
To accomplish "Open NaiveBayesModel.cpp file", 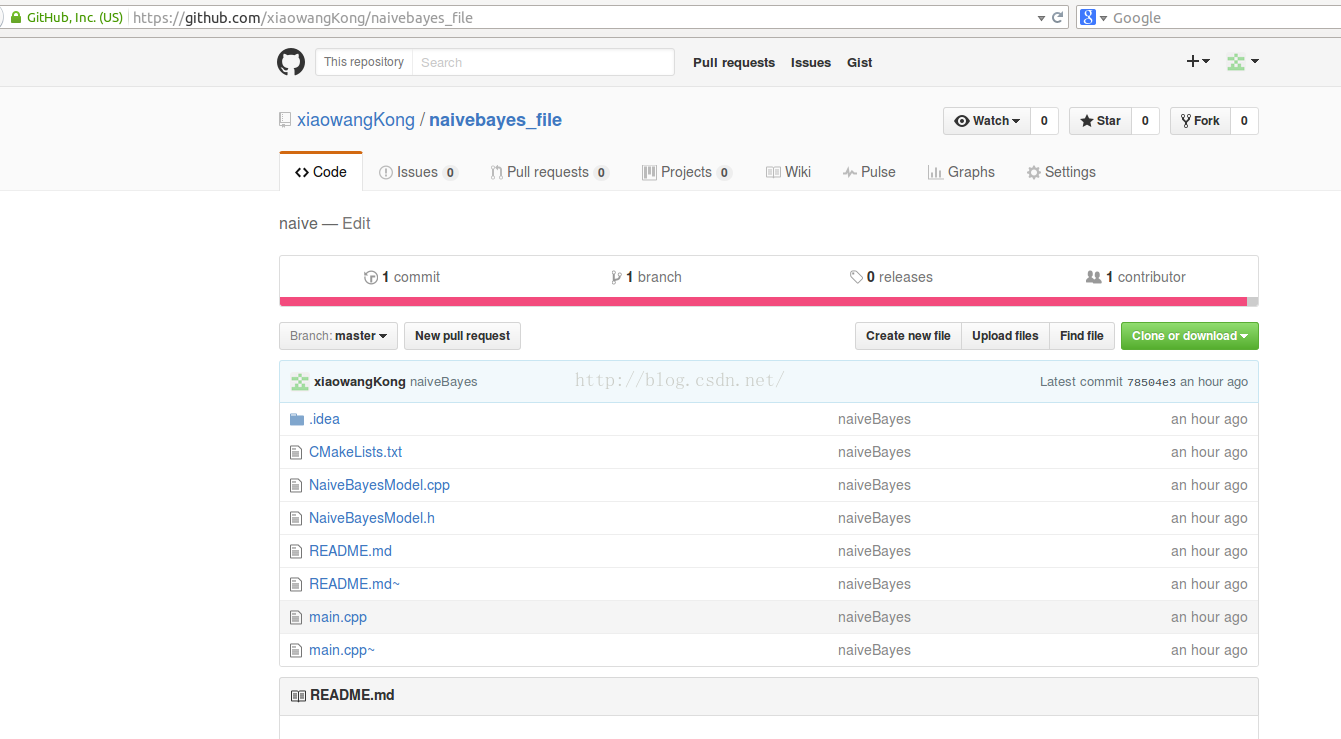I will tap(379, 485).
